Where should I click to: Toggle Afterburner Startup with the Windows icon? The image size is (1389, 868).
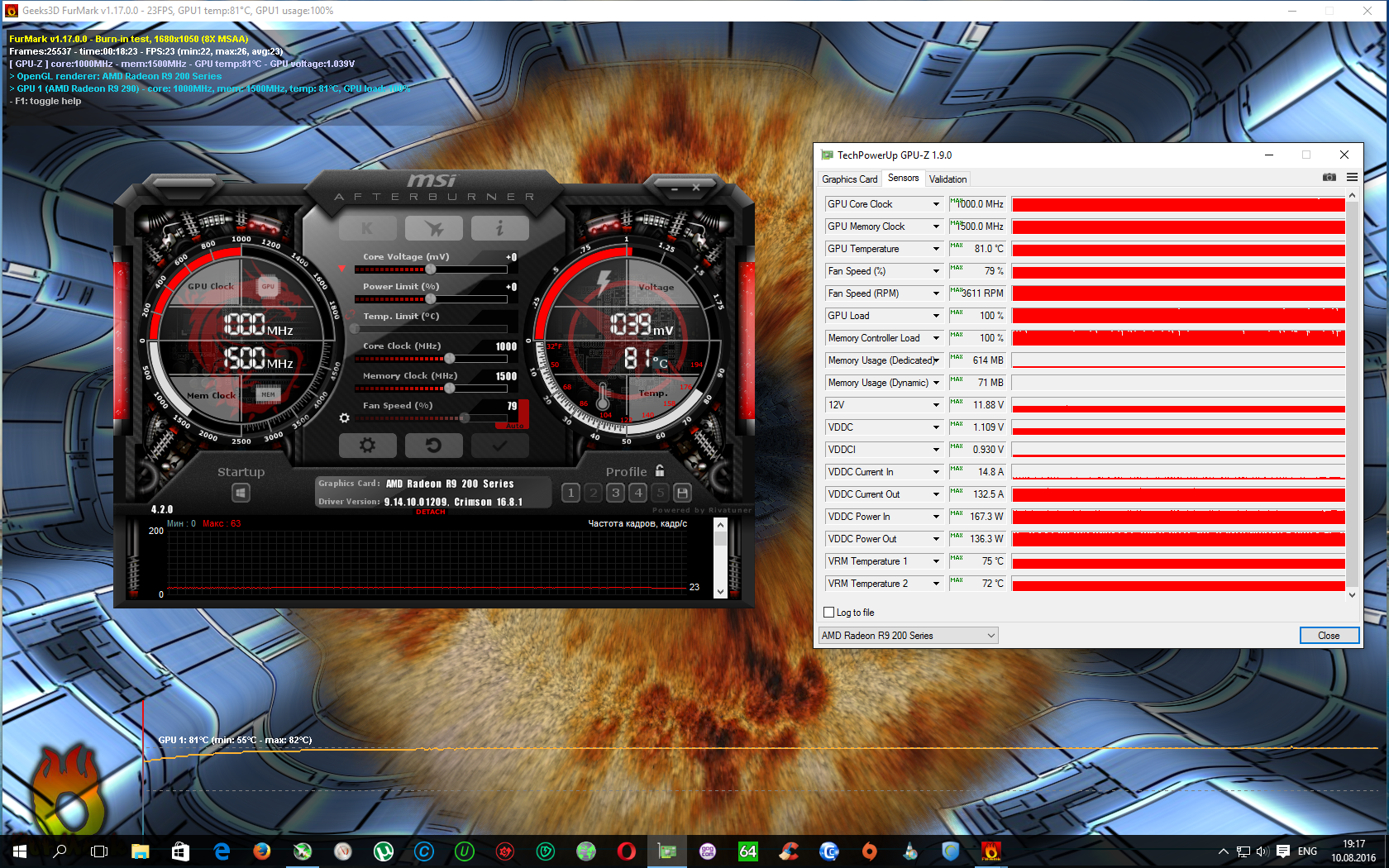coord(241,493)
